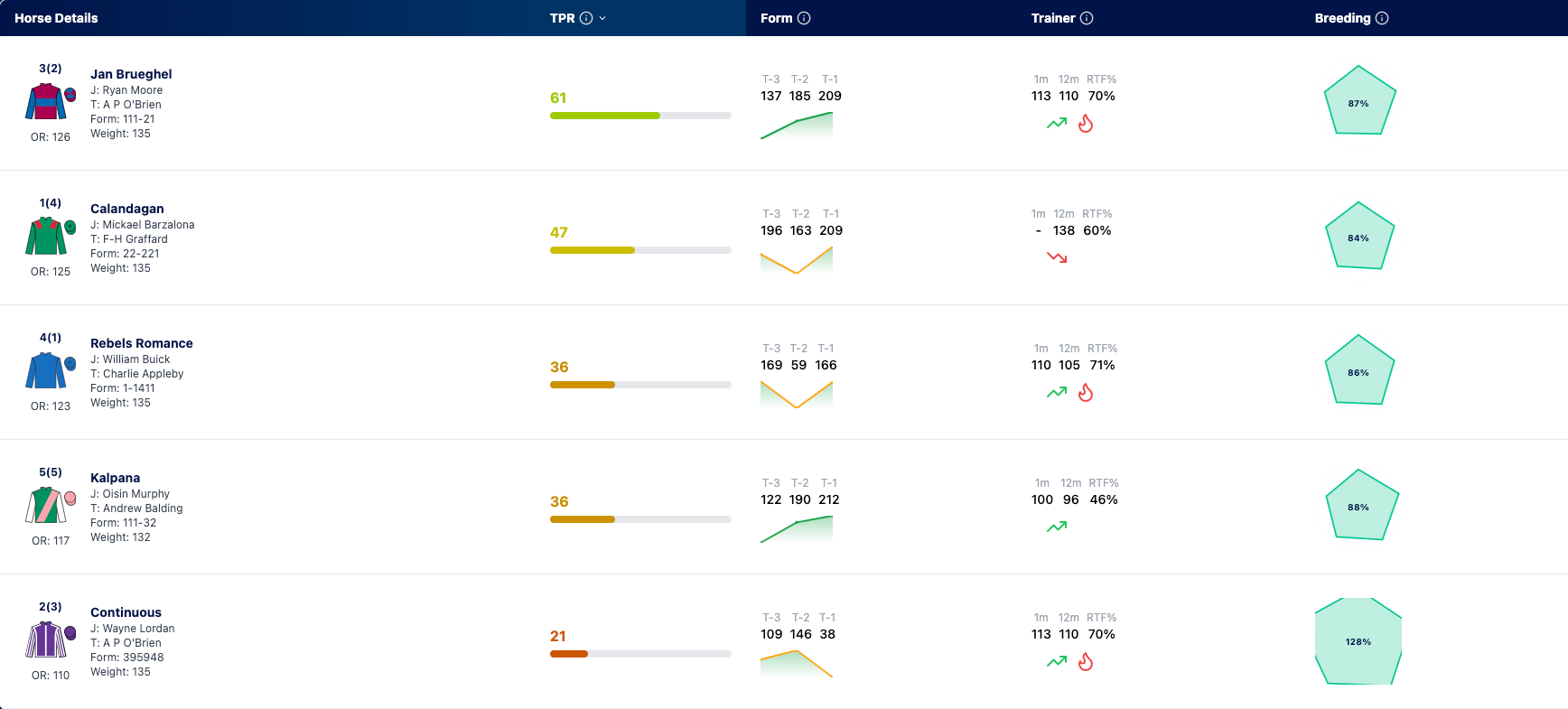The height and width of the screenshot is (709, 1568).
Task: Click Kalpana's form trend sparkline
Action: point(797,529)
